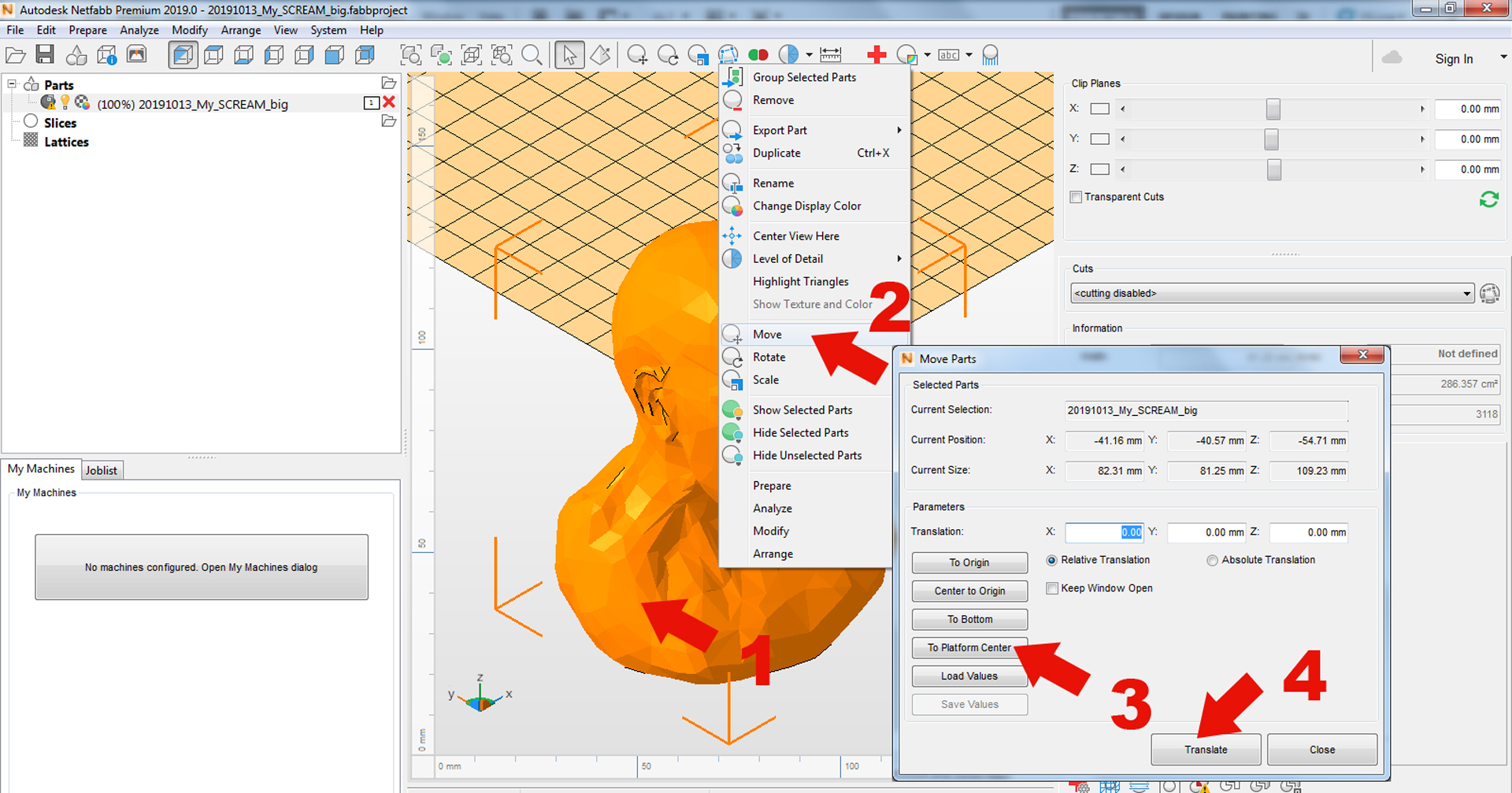1512x793 pixels.
Task: Click the red and green collision detection icon
Action: point(758,55)
